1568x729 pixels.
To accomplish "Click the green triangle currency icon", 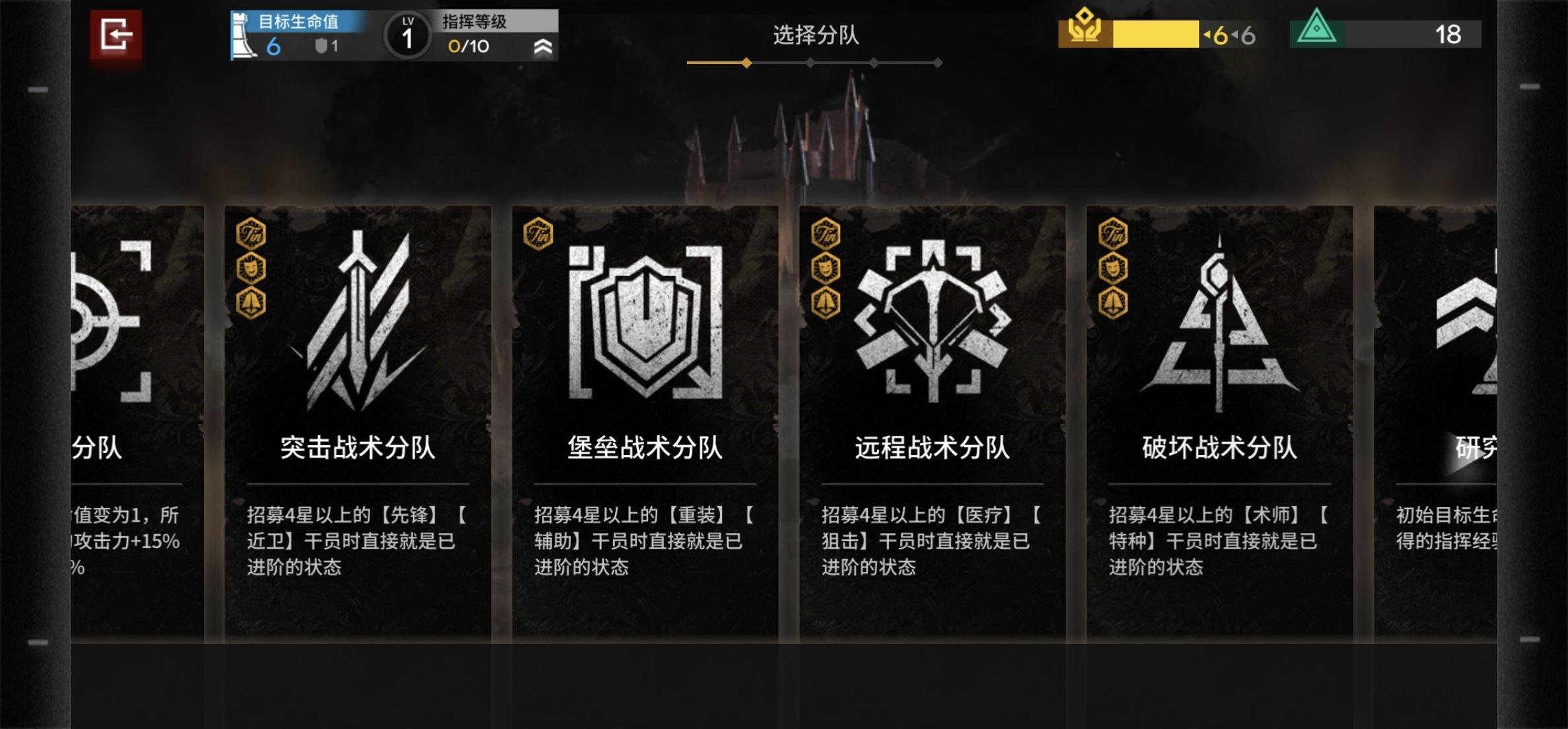I will click(x=1317, y=28).
